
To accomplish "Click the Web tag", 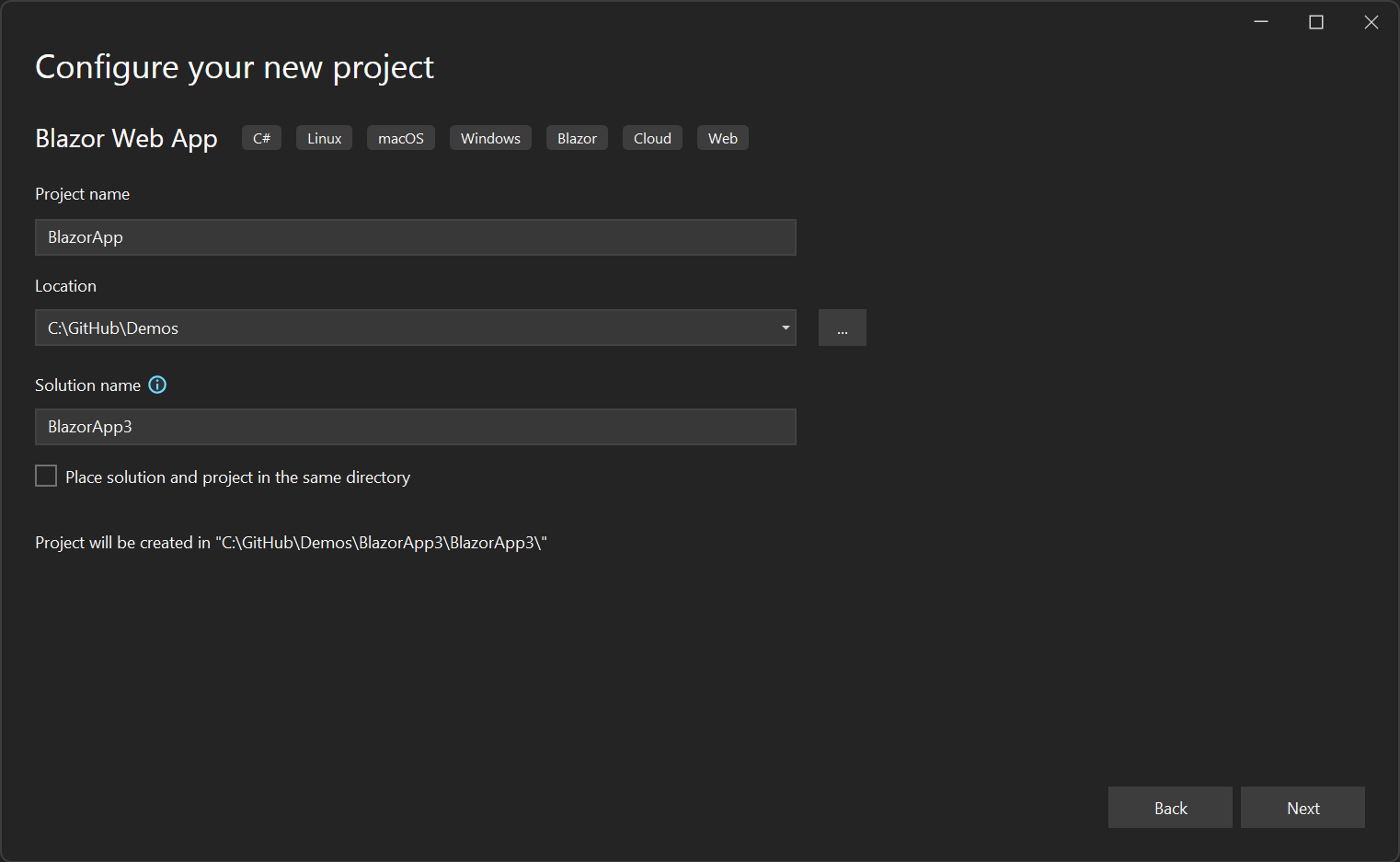I will coord(722,137).
